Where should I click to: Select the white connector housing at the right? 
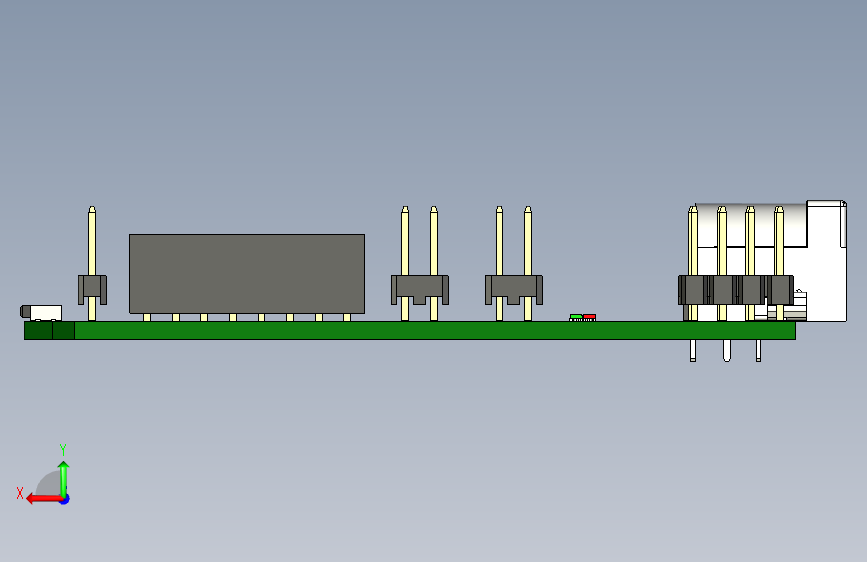coord(827,260)
